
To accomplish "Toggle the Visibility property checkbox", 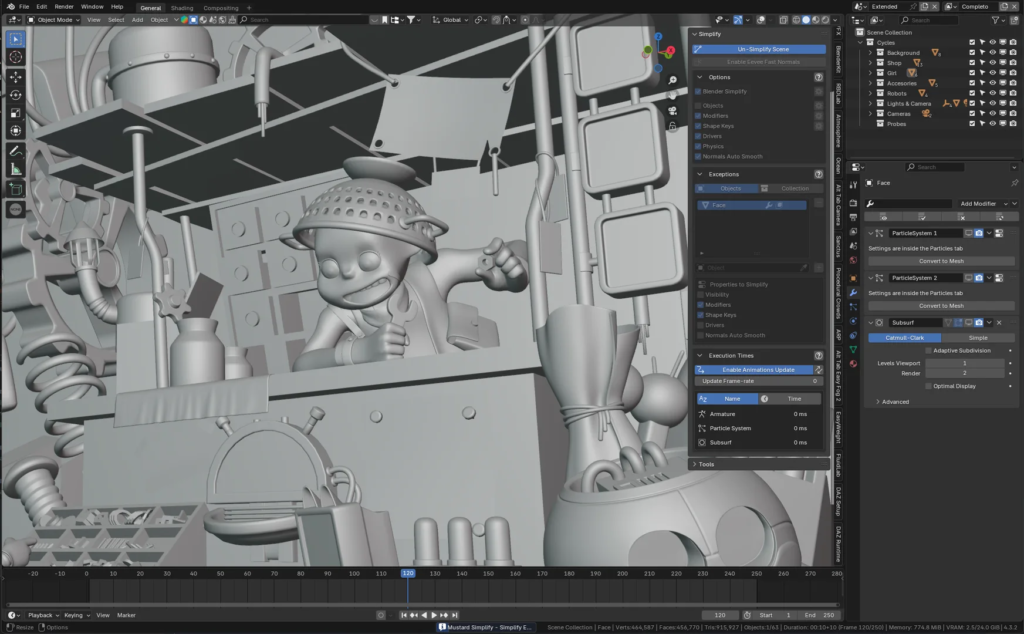I will tap(701, 294).
